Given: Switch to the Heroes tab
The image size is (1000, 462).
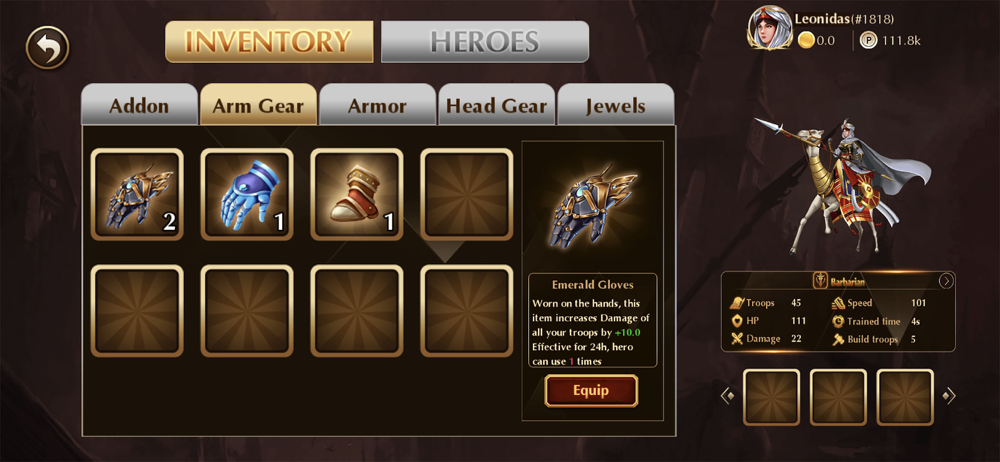Looking at the screenshot, I should tap(485, 42).
